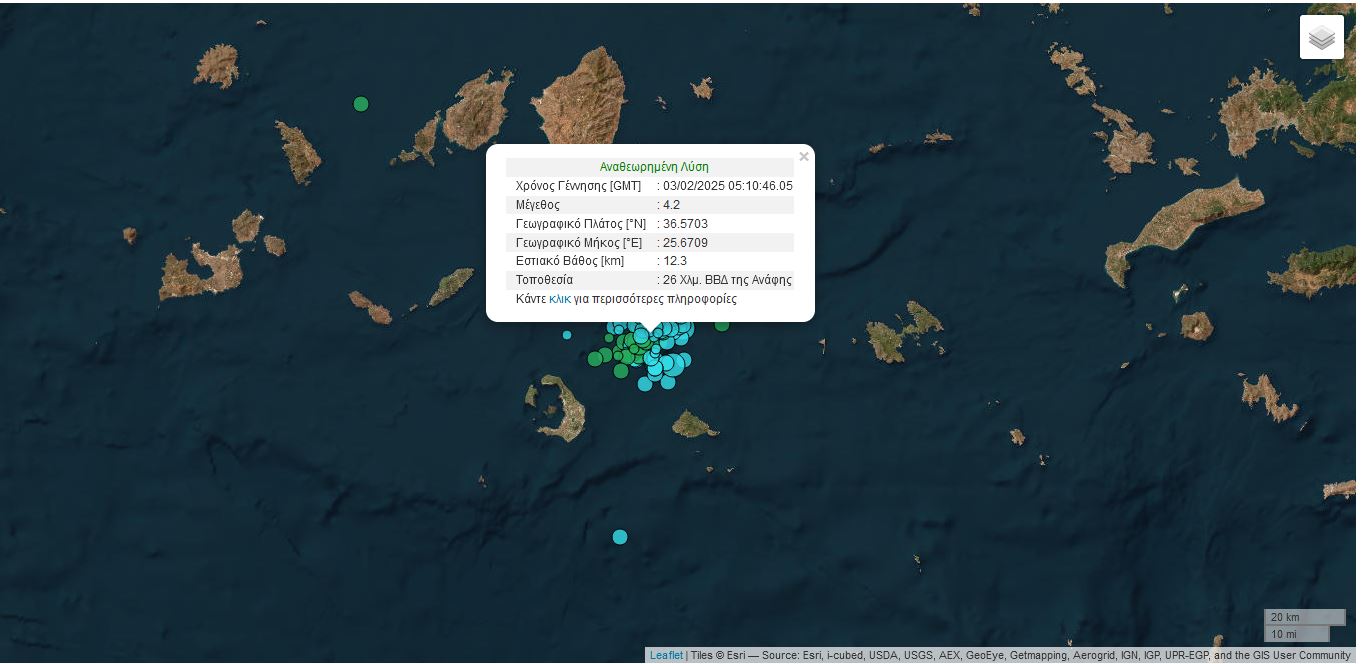The image size is (1364, 664).
Task: Click the location text 26 Χλμ. ΒΒΔ της Ανάφης
Action: click(727, 280)
